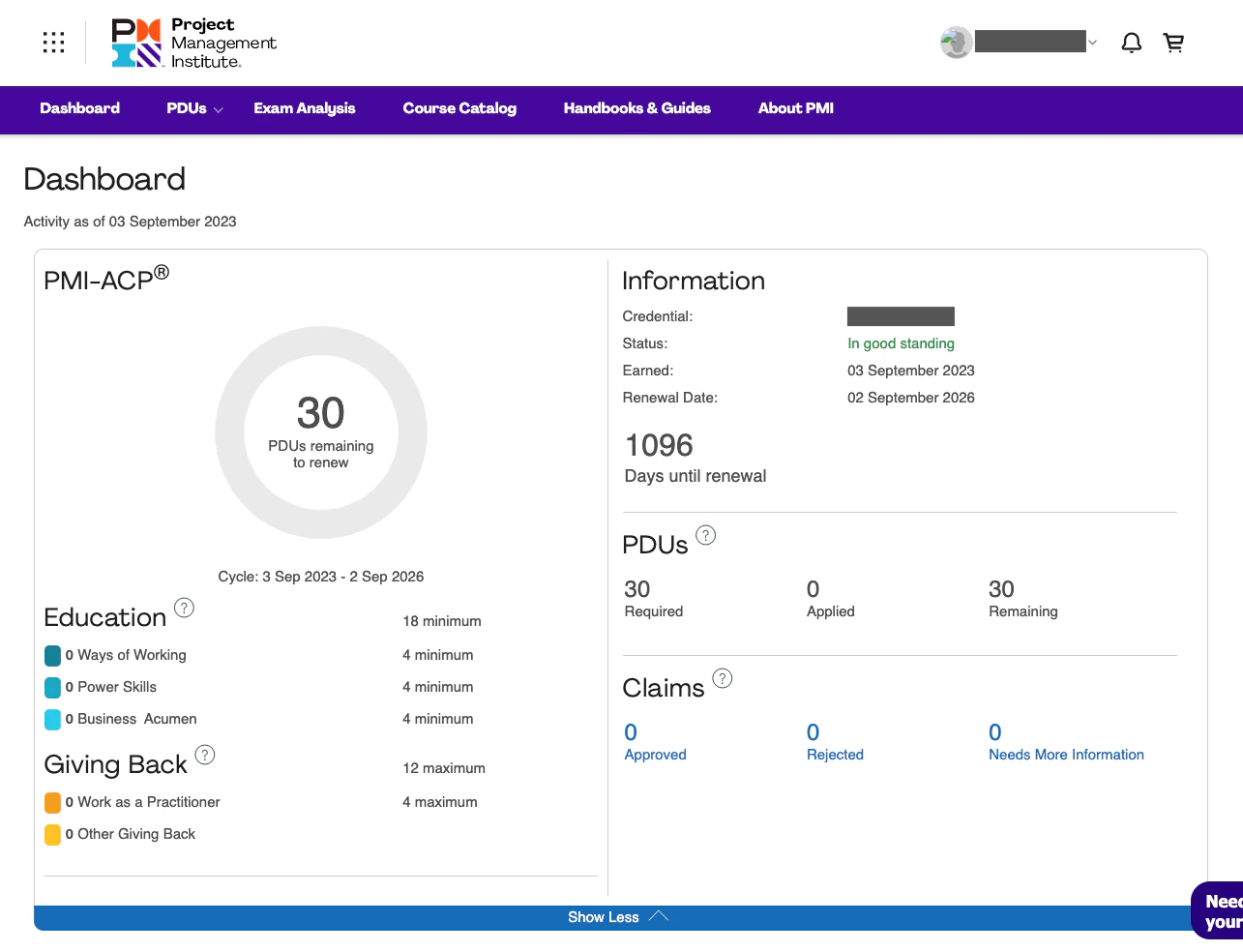Open Exam Analysis in the nav bar

click(305, 108)
